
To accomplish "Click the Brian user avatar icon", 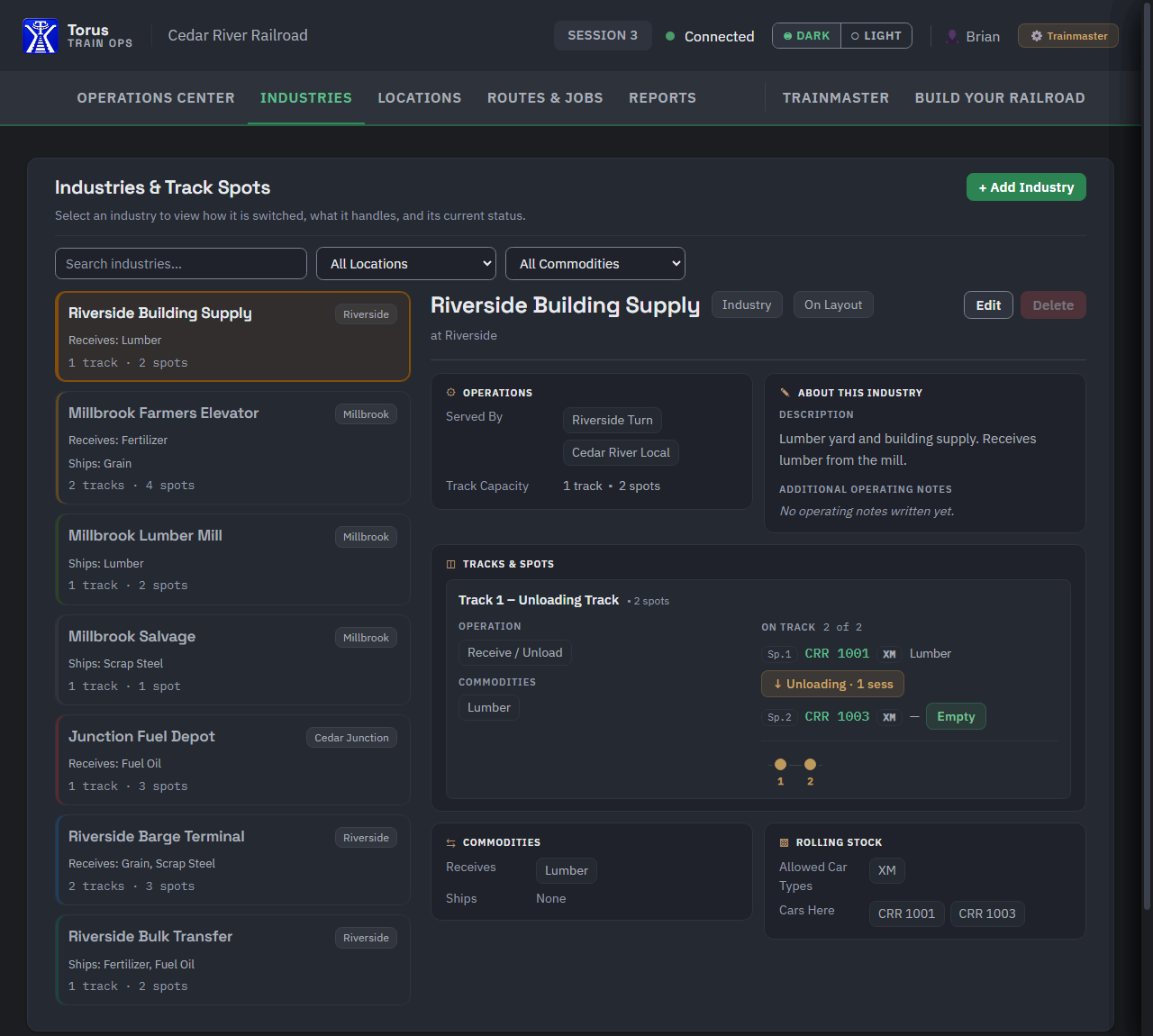I will [x=952, y=36].
